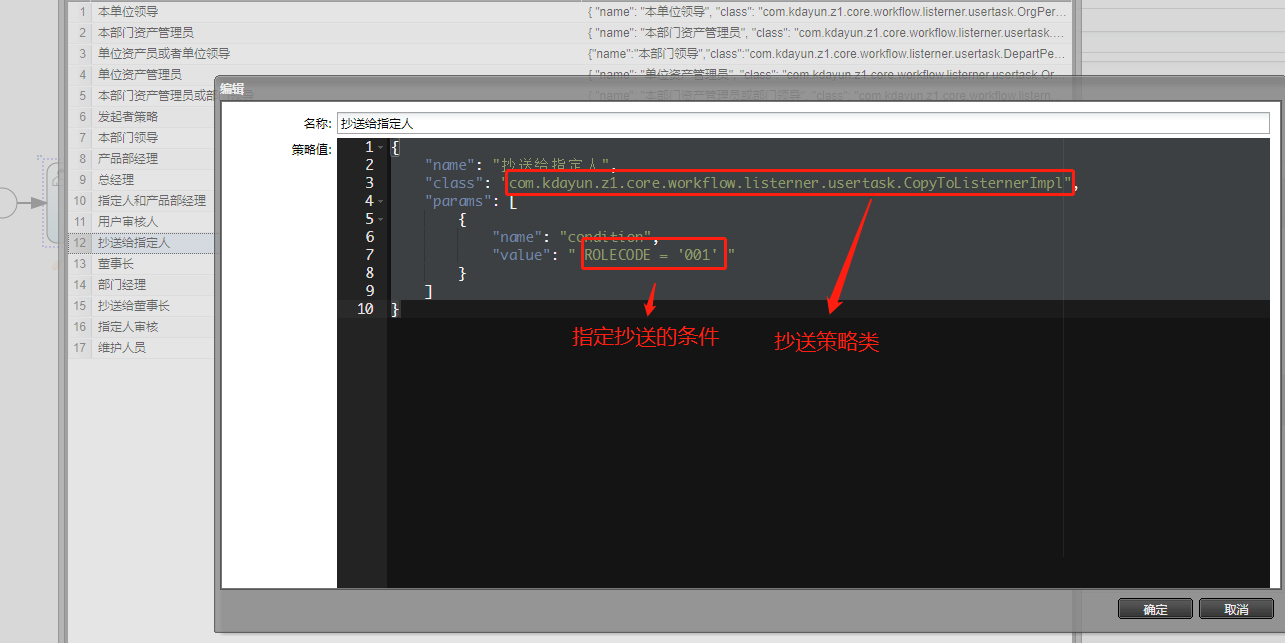This screenshot has height=643, width=1285.
Task: Click the 确定 button in edit dialog
Action: point(1155,609)
